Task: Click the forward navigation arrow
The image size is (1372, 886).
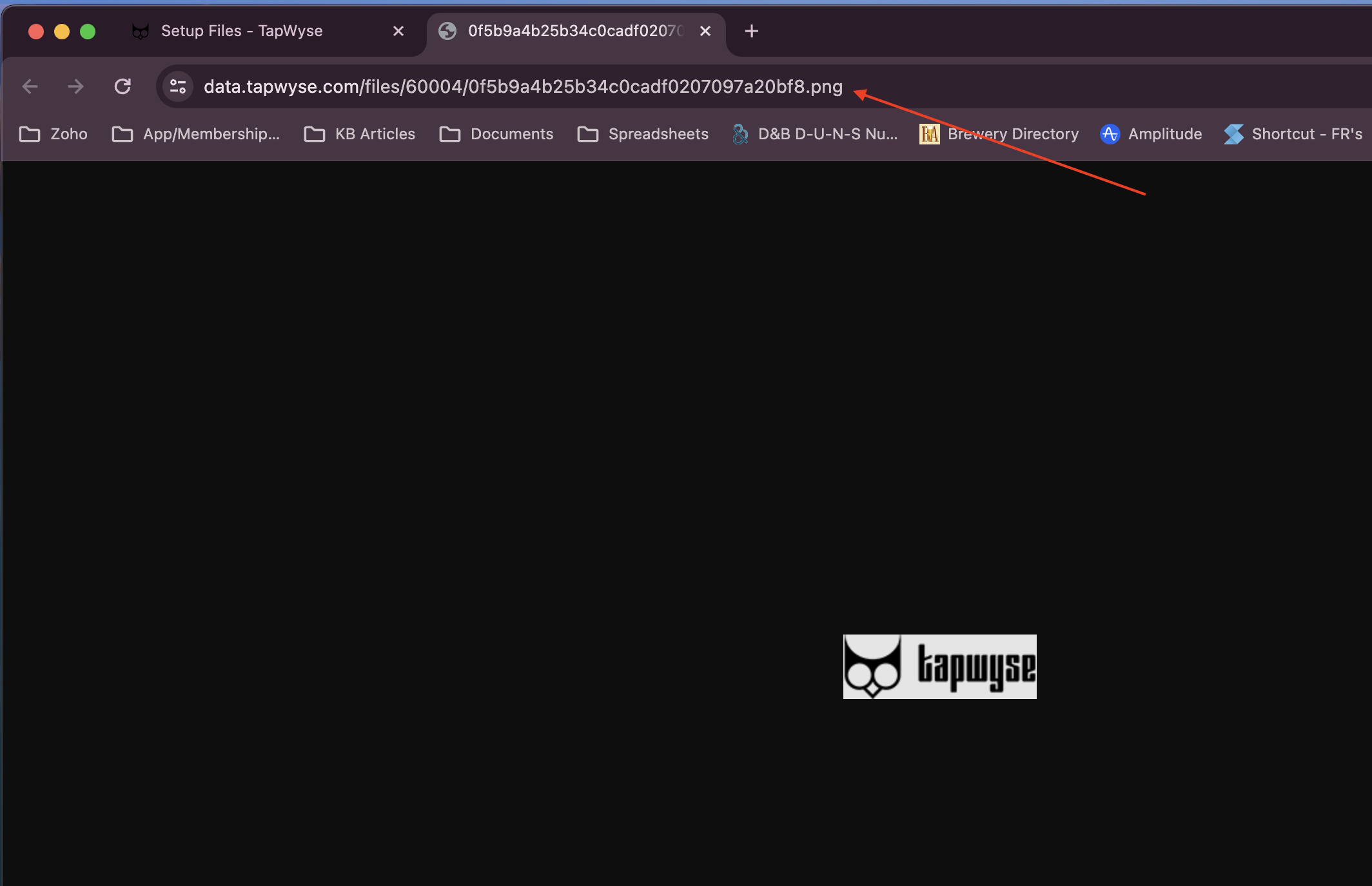Action: [76, 86]
